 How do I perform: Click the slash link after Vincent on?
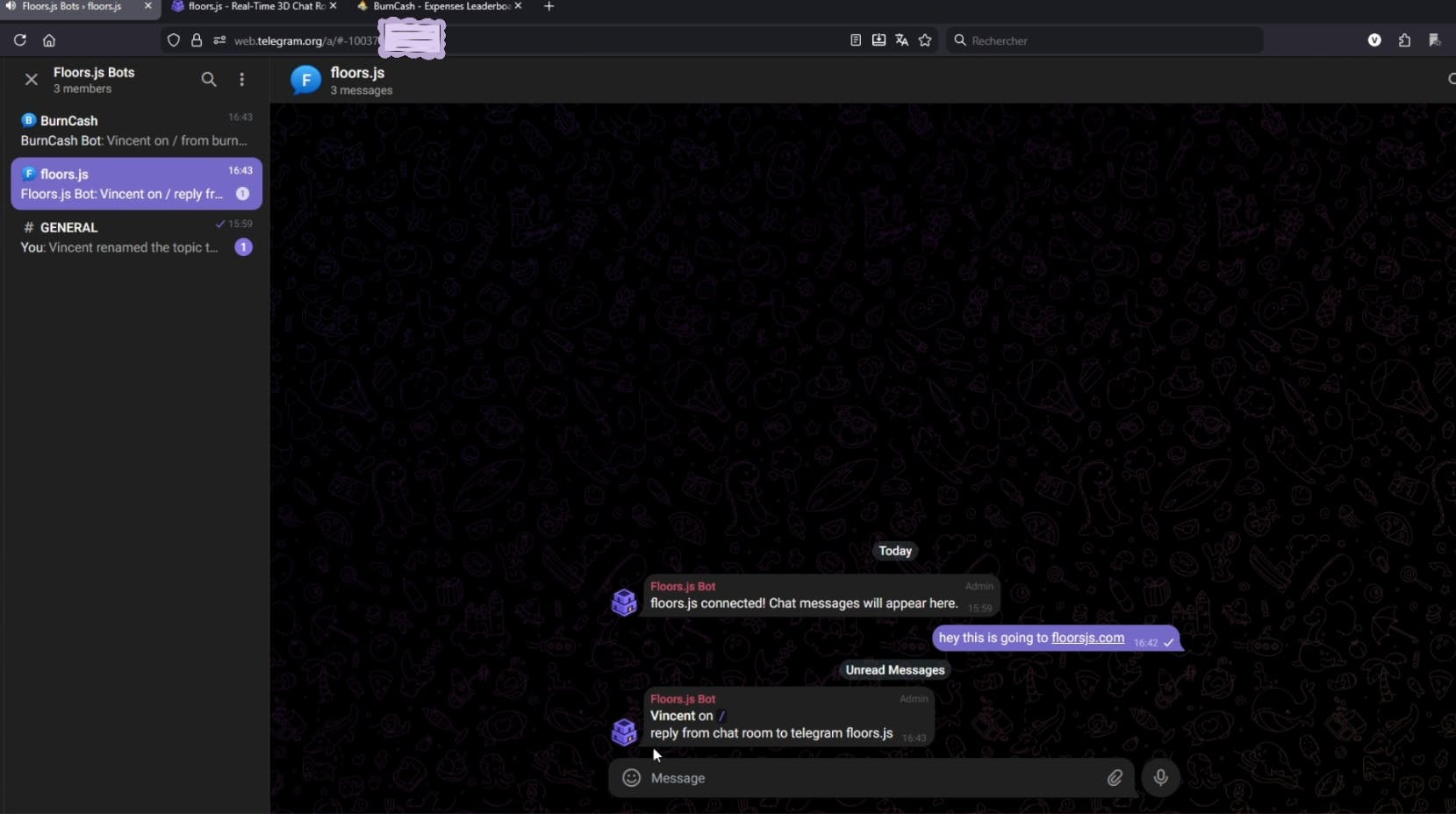coord(721,716)
